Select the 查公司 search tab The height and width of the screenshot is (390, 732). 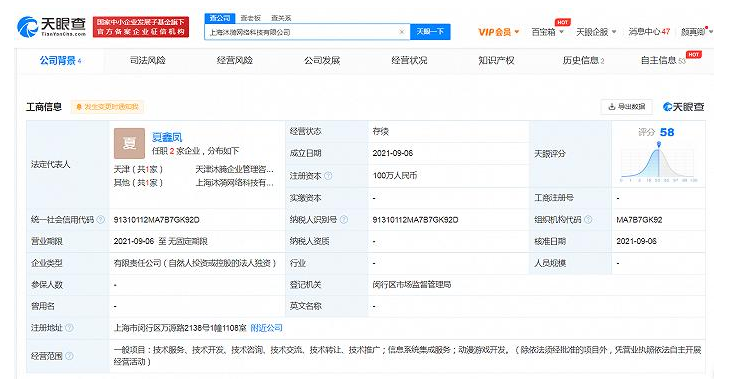click(x=219, y=18)
